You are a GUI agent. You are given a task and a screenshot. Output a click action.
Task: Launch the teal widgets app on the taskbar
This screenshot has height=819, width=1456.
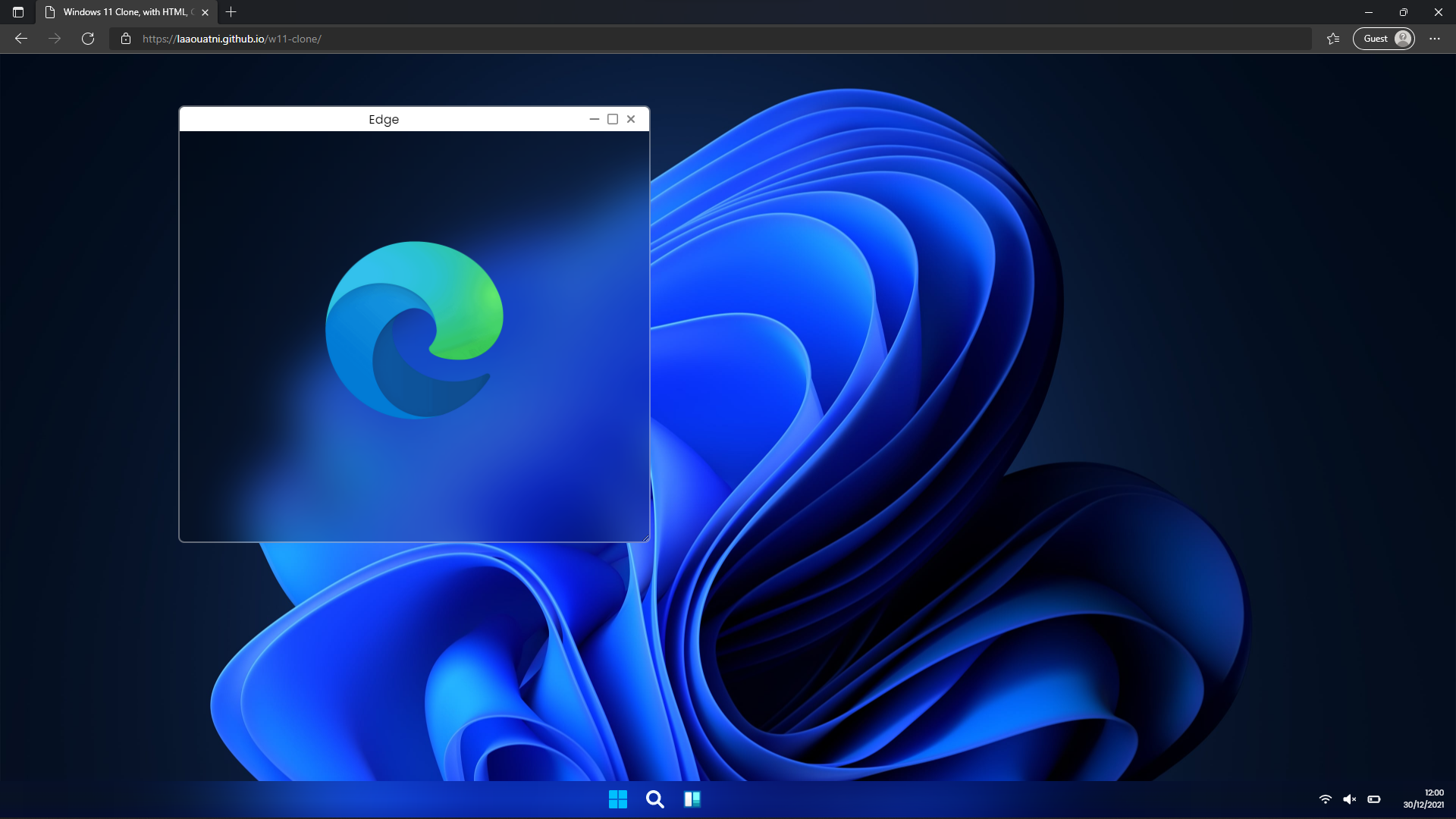pos(692,799)
